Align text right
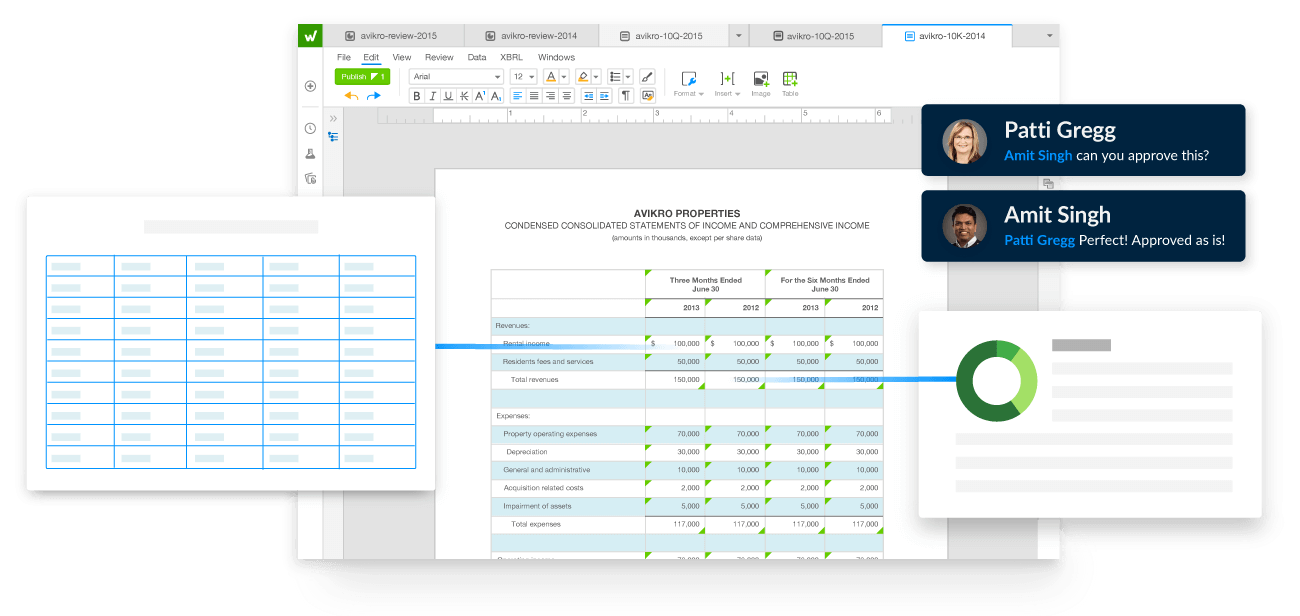This screenshot has width=1300, height=616. pyautogui.click(x=551, y=96)
